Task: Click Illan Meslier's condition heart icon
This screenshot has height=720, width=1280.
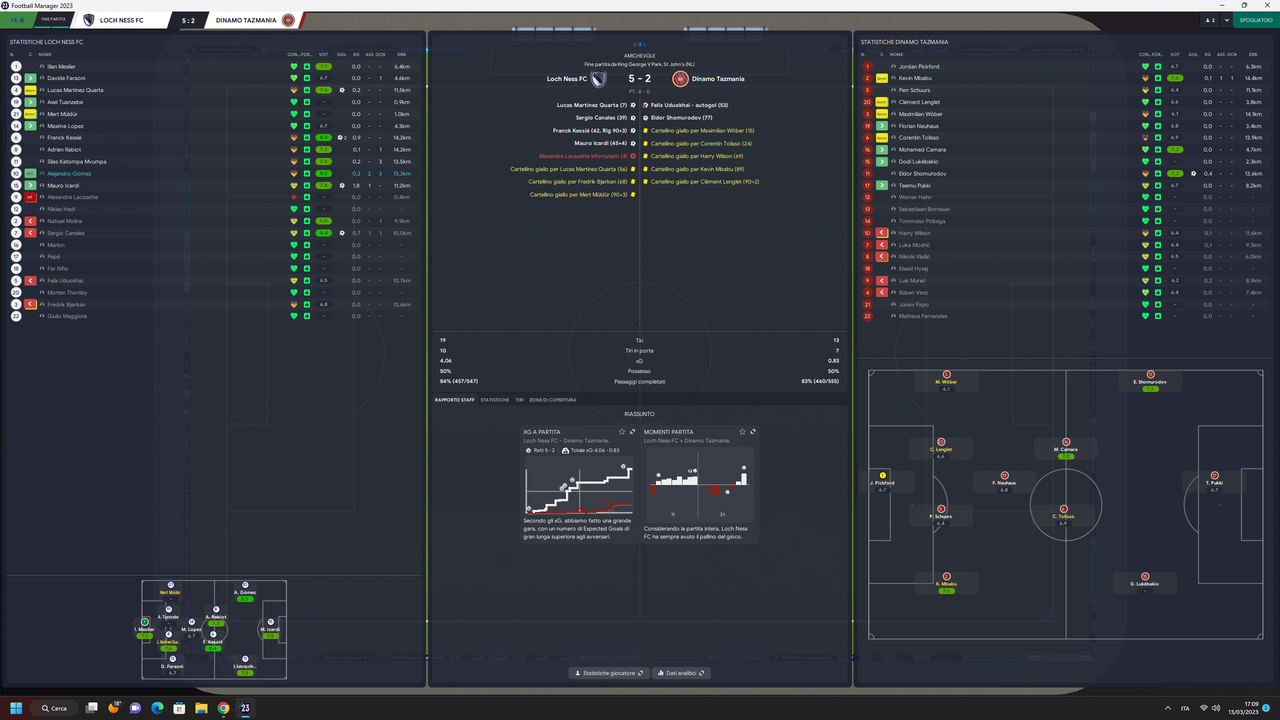Action: [x=294, y=66]
